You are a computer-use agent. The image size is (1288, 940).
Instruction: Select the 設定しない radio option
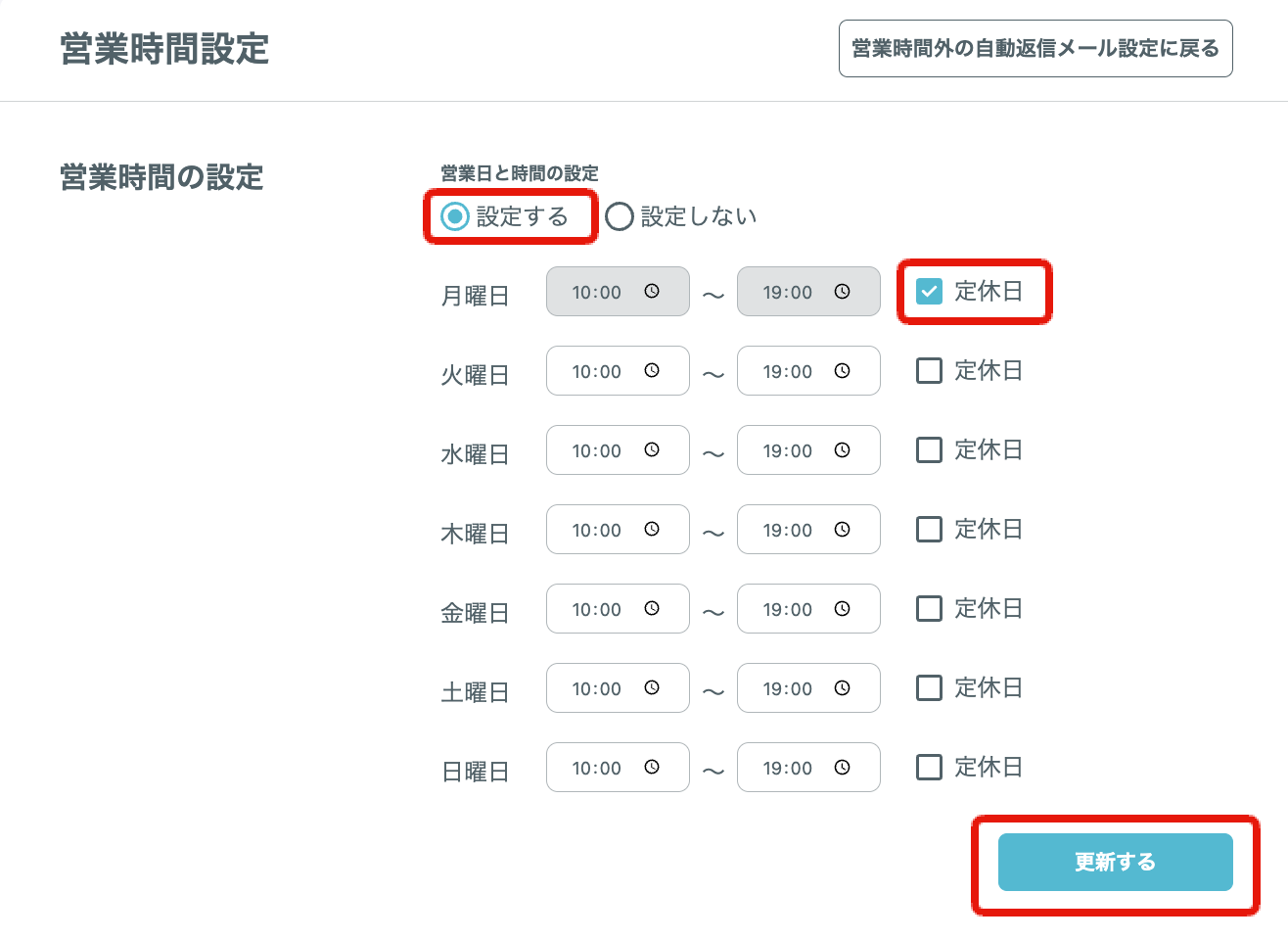620,216
